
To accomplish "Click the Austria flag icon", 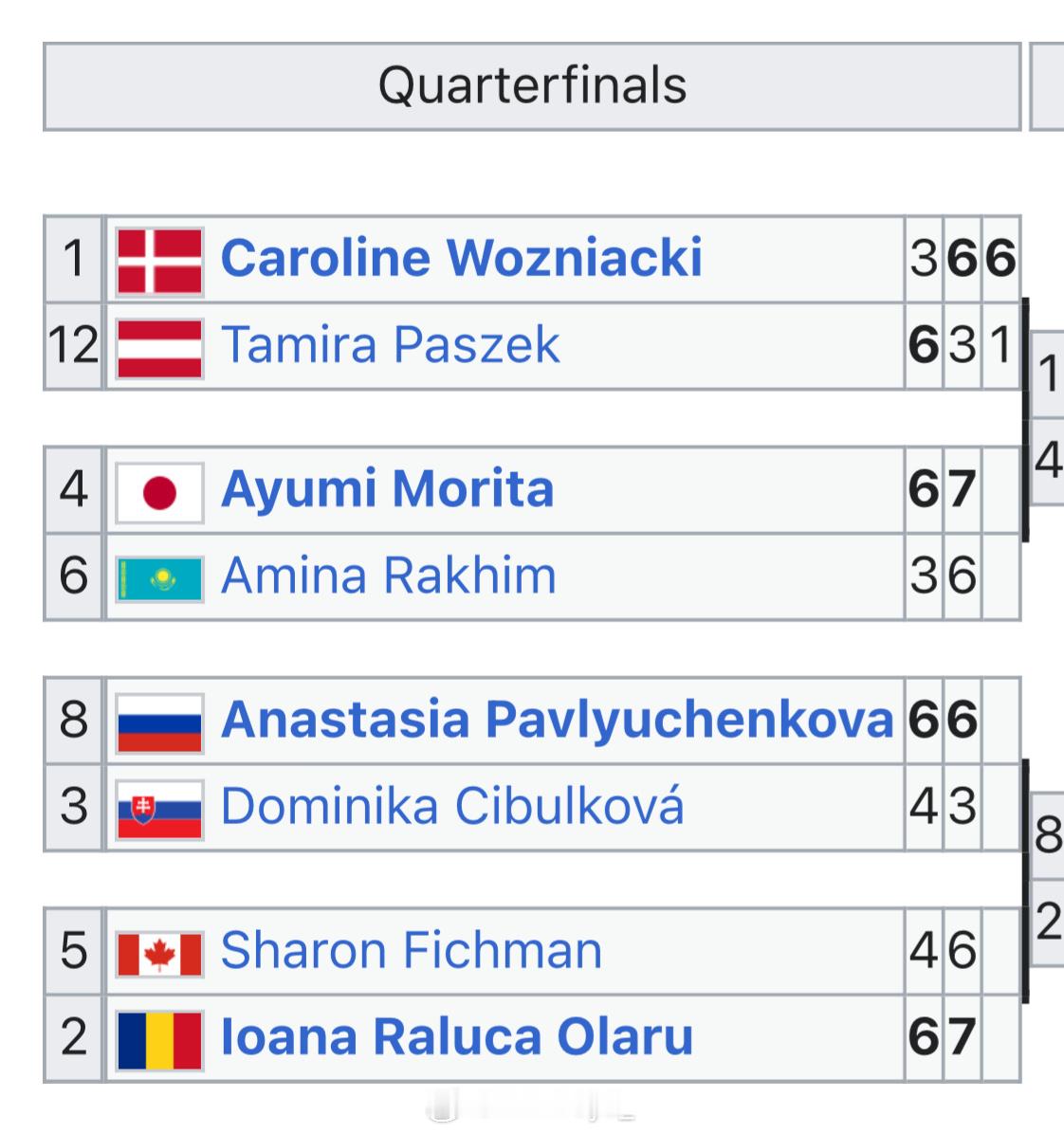I will pyautogui.click(x=159, y=348).
